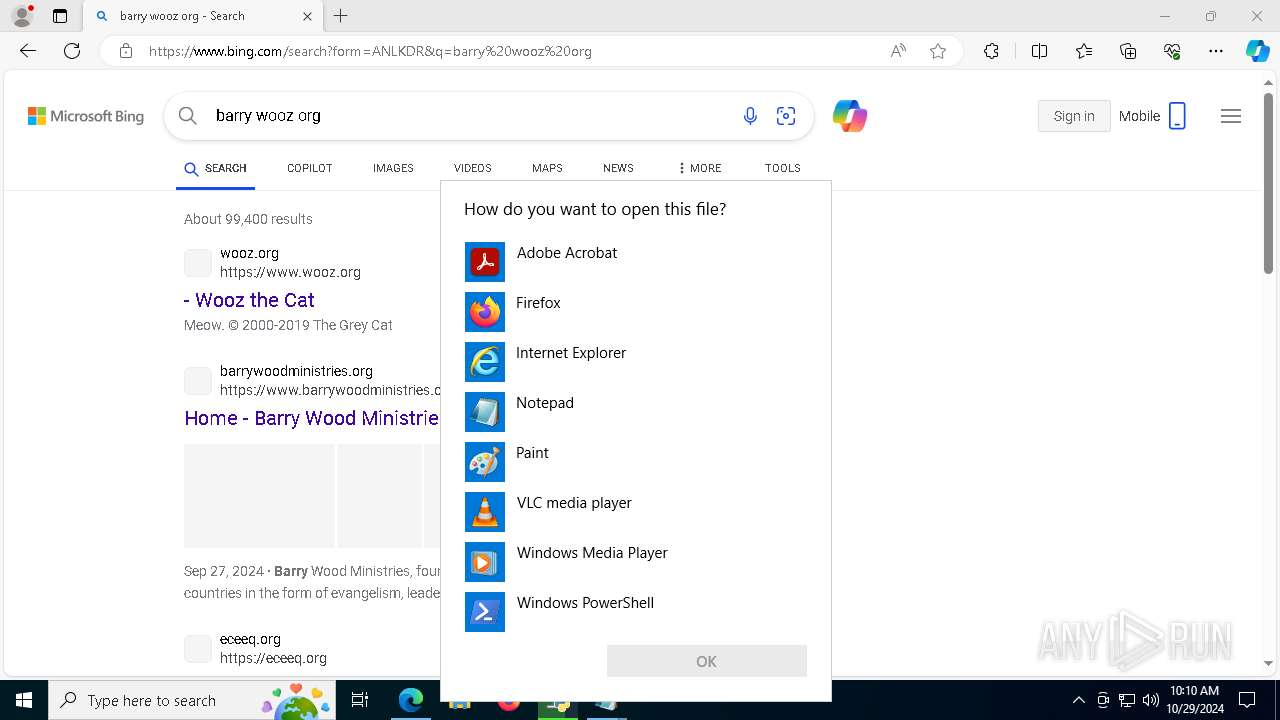Click the magnifier icon in Bing search box
The image size is (1280, 720).
pos(188,116)
